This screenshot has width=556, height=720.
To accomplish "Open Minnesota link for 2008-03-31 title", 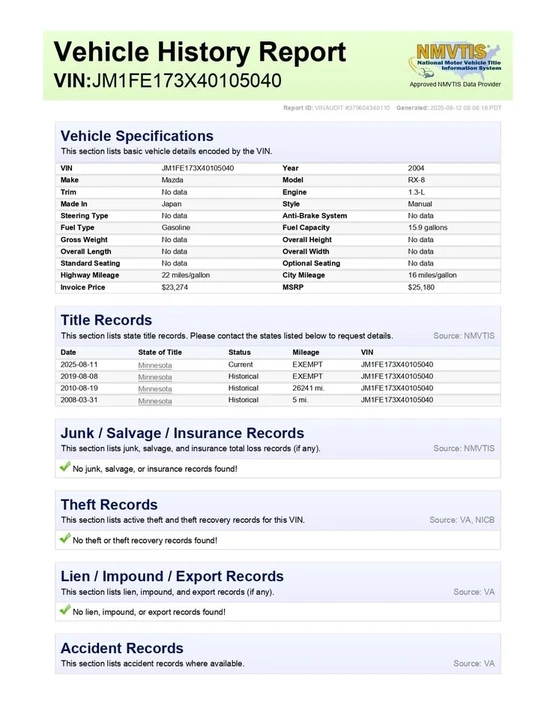I will coord(155,401).
